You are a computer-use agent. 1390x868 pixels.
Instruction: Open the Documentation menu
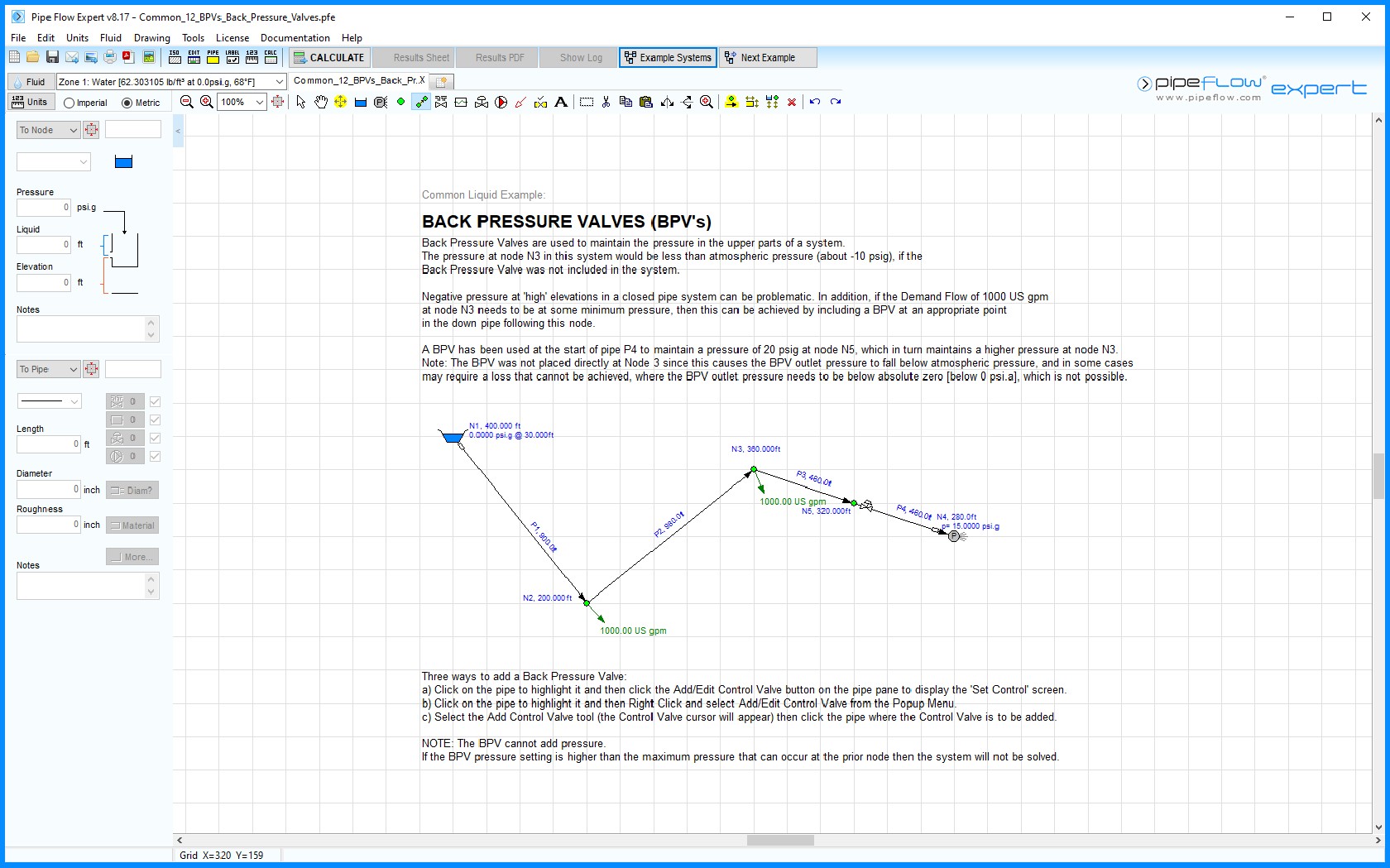click(x=295, y=37)
